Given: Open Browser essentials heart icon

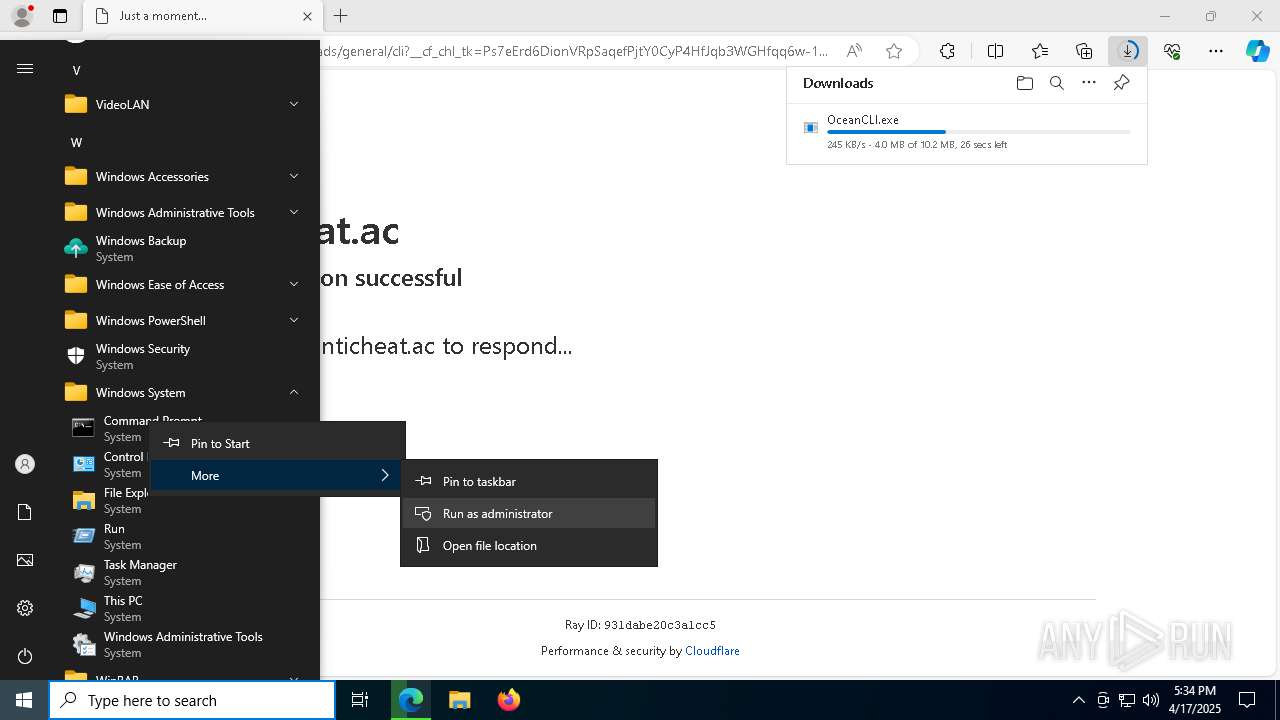Looking at the screenshot, I should (x=1172, y=51).
